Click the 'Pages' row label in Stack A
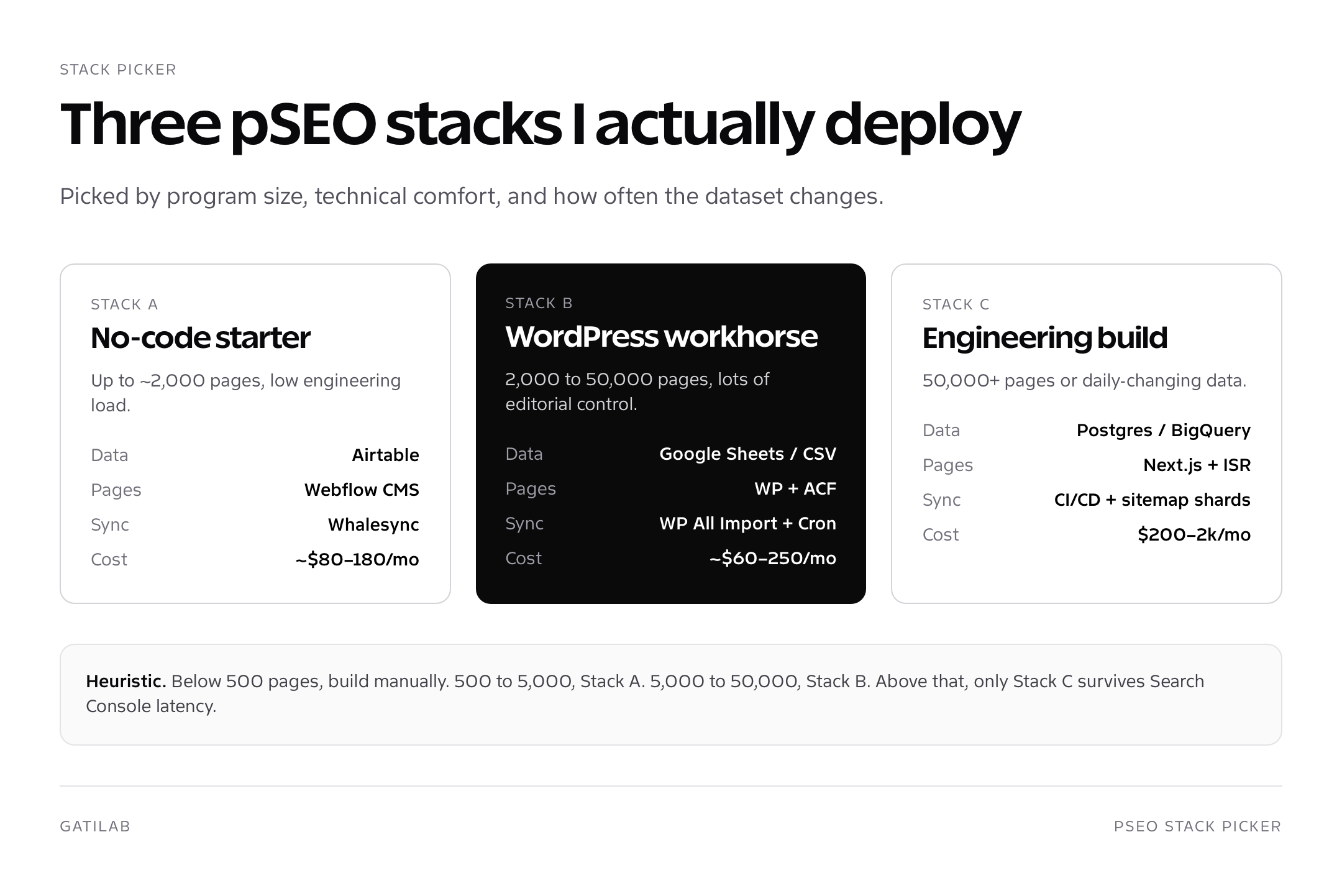The height and width of the screenshot is (896, 1342). (116, 490)
